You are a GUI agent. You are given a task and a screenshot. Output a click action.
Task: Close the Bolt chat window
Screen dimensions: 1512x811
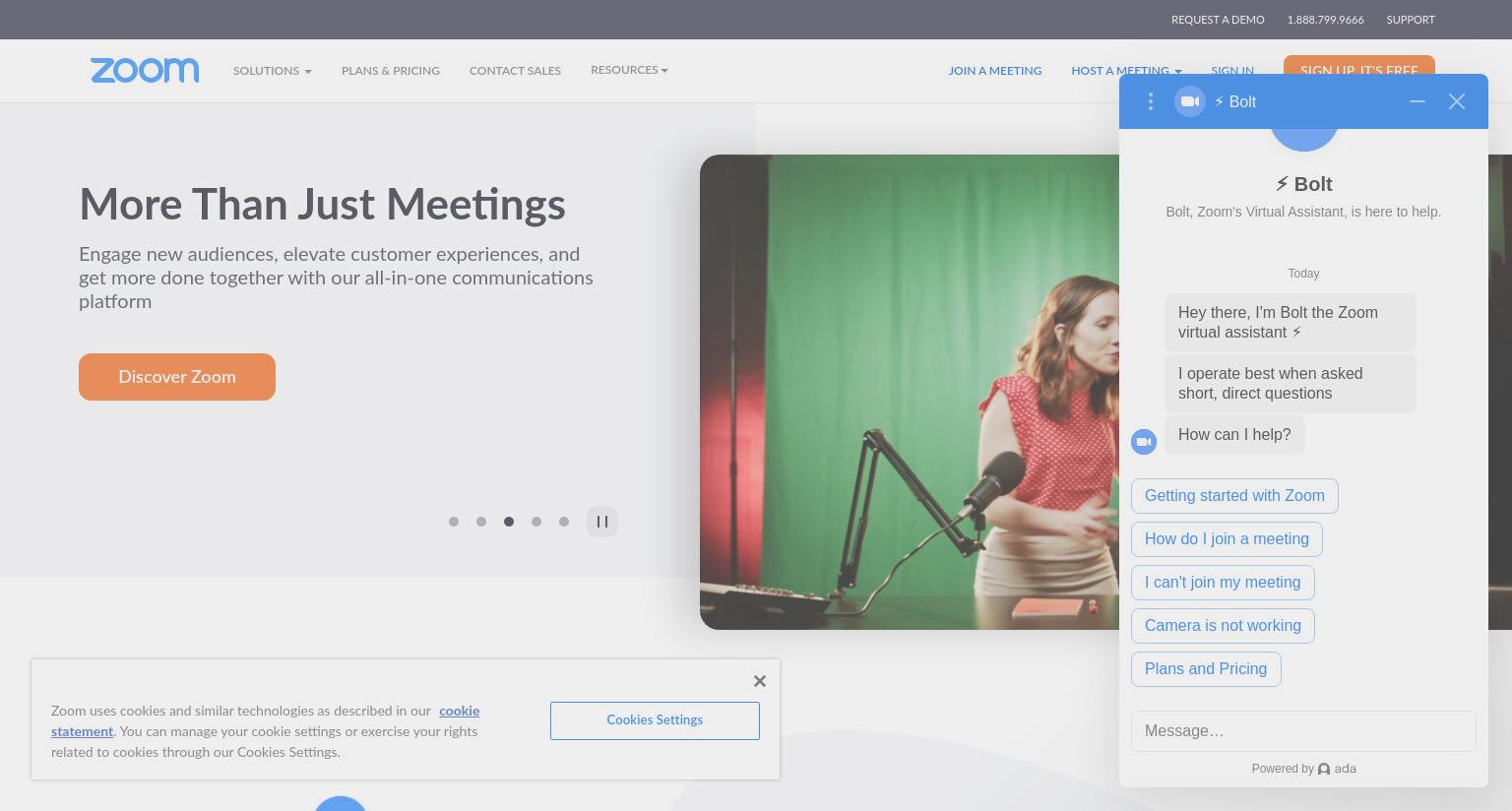pos(1457,101)
